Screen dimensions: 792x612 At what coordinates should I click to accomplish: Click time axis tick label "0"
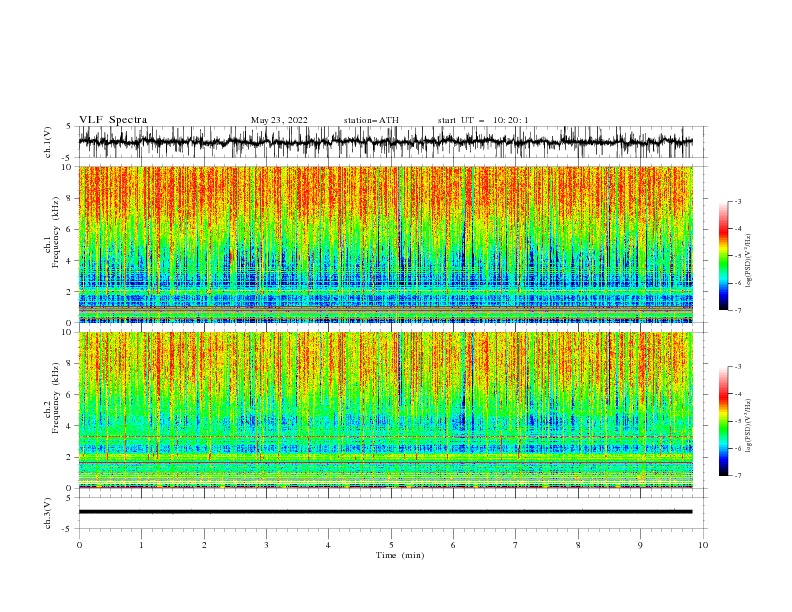pos(79,545)
